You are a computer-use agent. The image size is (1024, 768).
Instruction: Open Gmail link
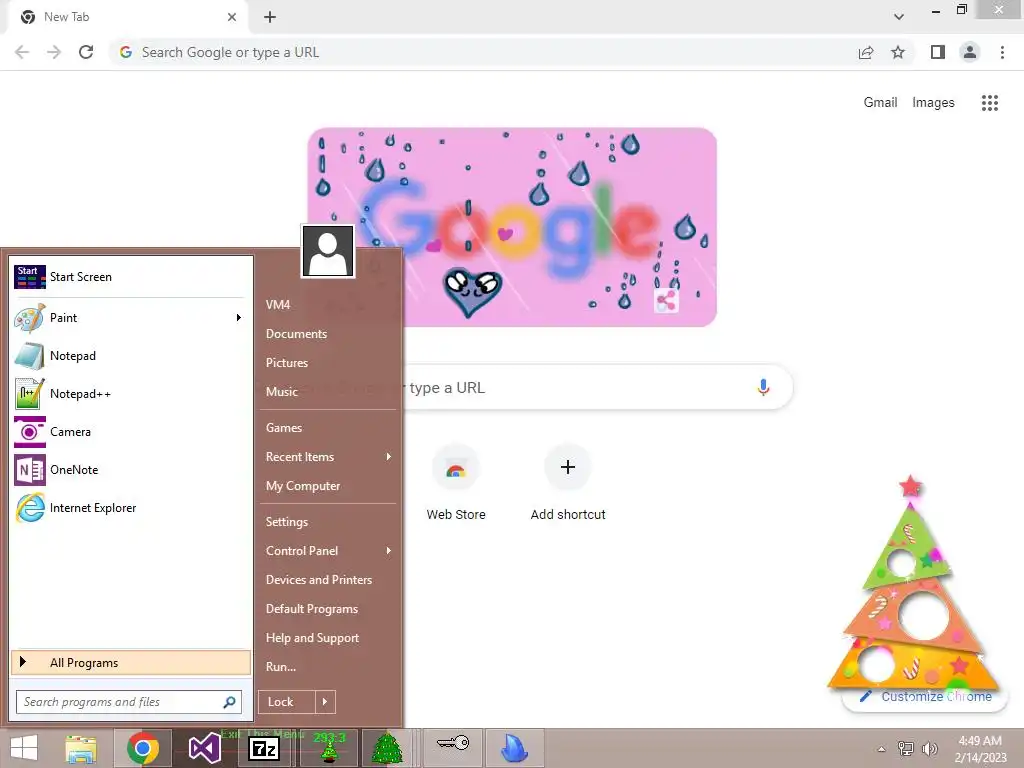pyautogui.click(x=880, y=103)
